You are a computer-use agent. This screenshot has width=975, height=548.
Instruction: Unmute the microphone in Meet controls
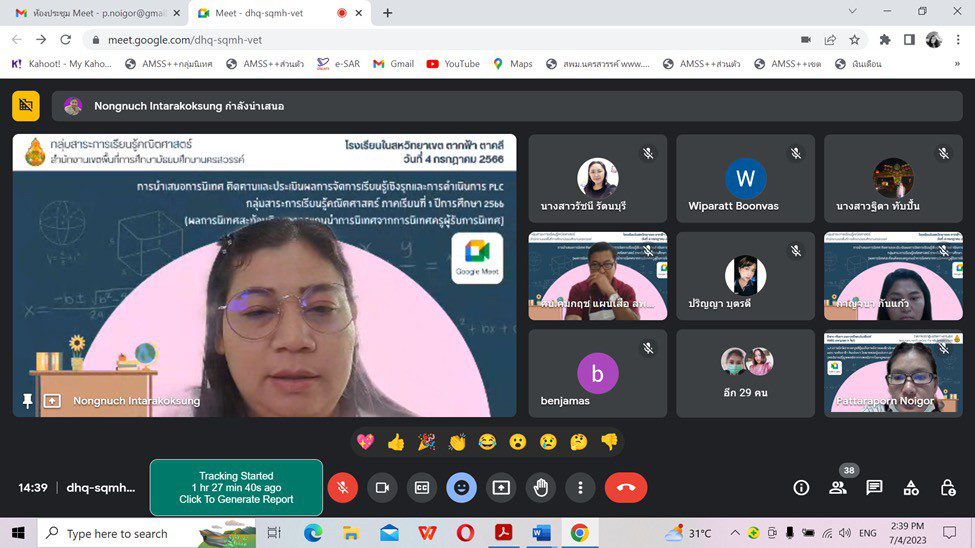pyautogui.click(x=342, y=488)
